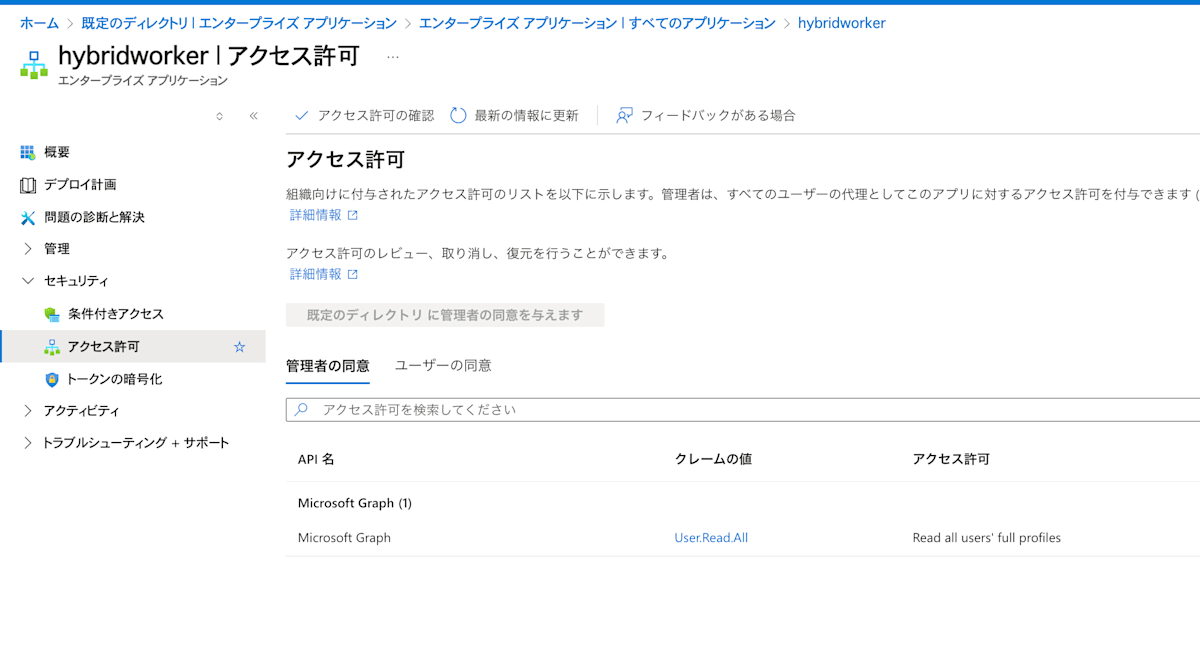The height and width of the screenshot is (663, 1200).
Task: Toggle the favorite star next to アクセス許可
Action: [x=240, y=347]
